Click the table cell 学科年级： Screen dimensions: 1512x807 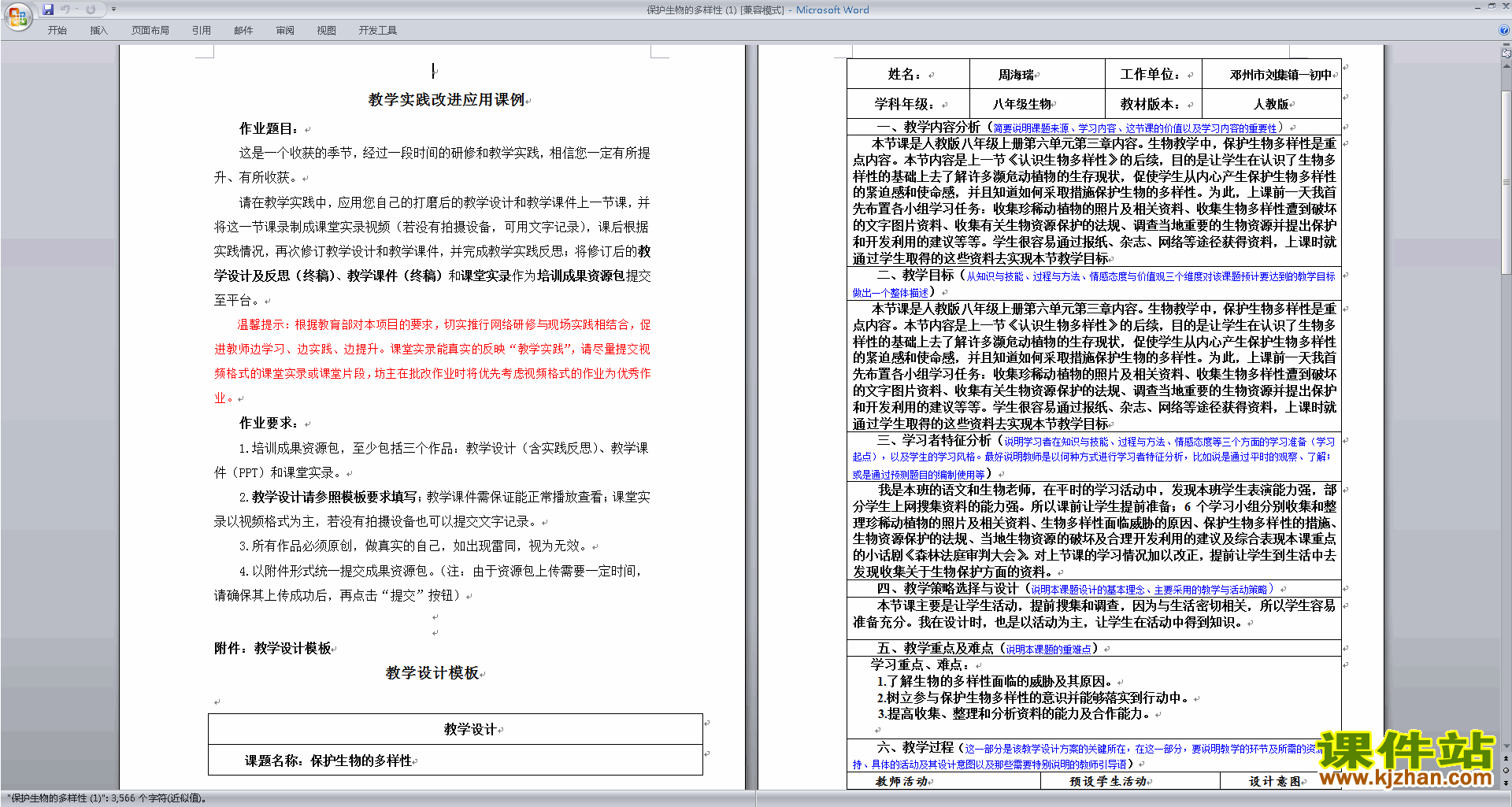pyautogui.click(x=907, y=104)
